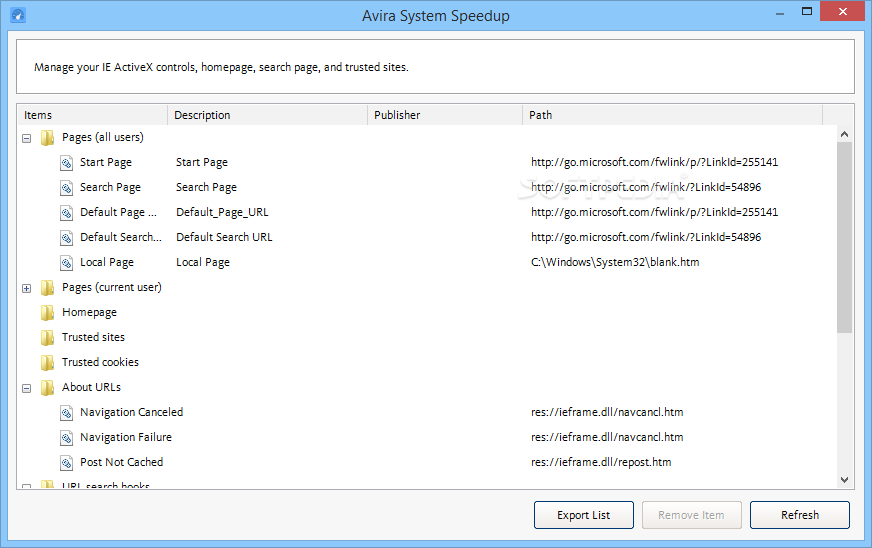Click Navigation Failure row's navcancl.htm path

point(607,437)
